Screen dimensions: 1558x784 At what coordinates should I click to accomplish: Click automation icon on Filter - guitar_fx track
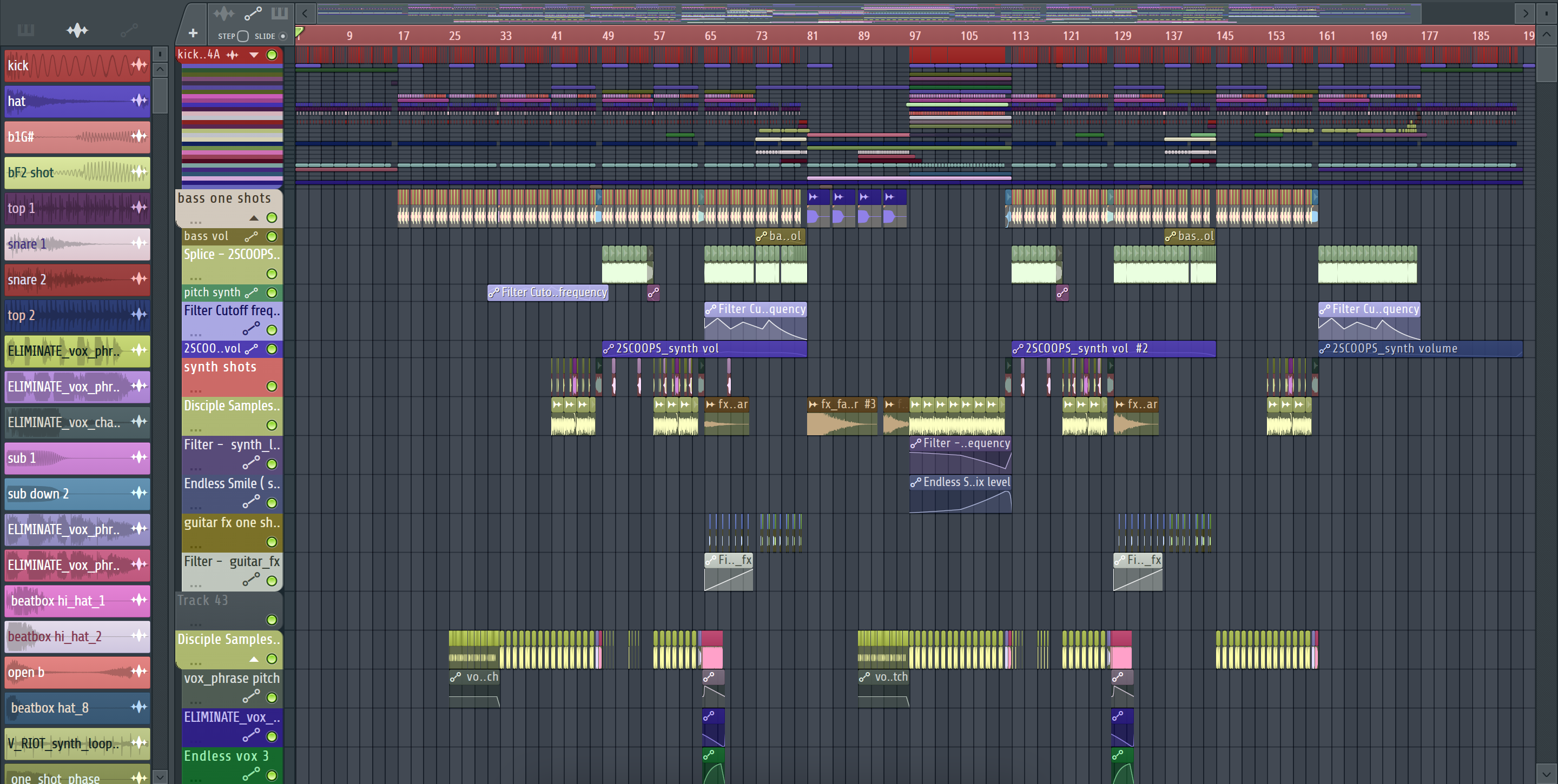click(251, 580)
